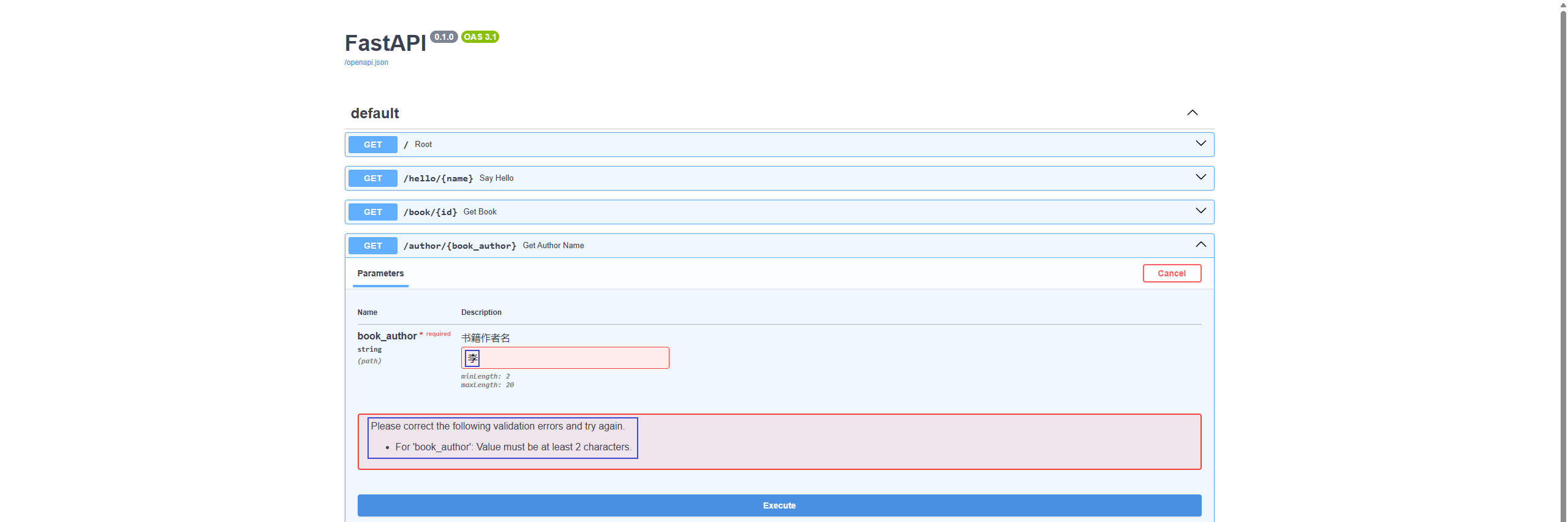This screenshot has height=522, width=1568.
Task: Click the 'Root' summary text
Action: point(423,145)
